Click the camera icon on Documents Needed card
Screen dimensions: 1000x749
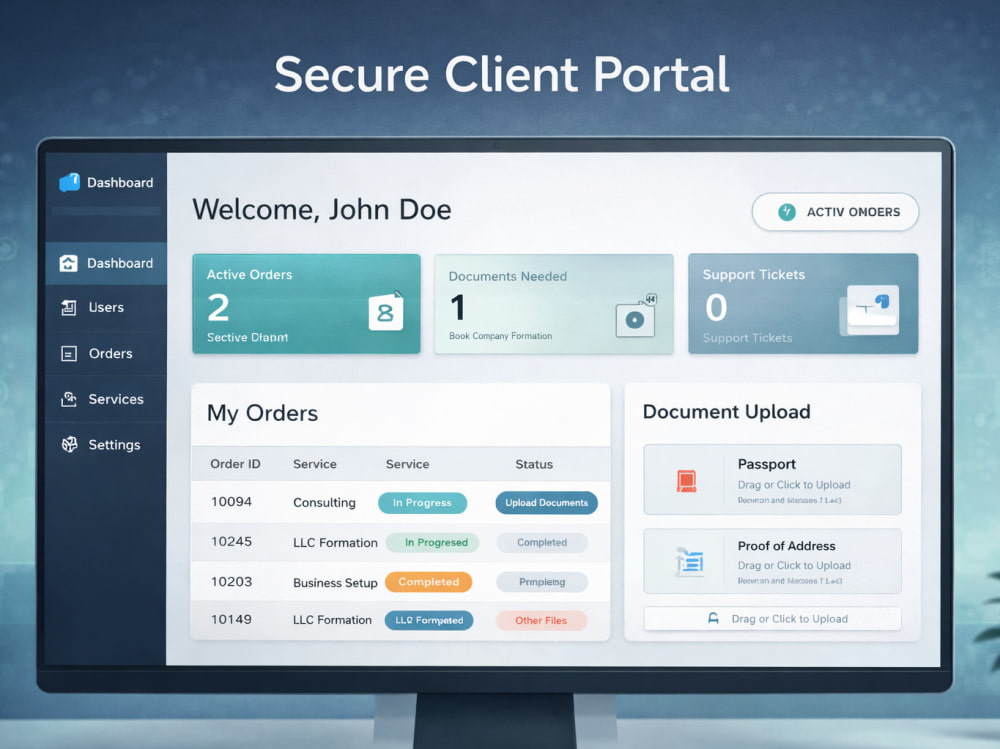(x=636, y=316)
